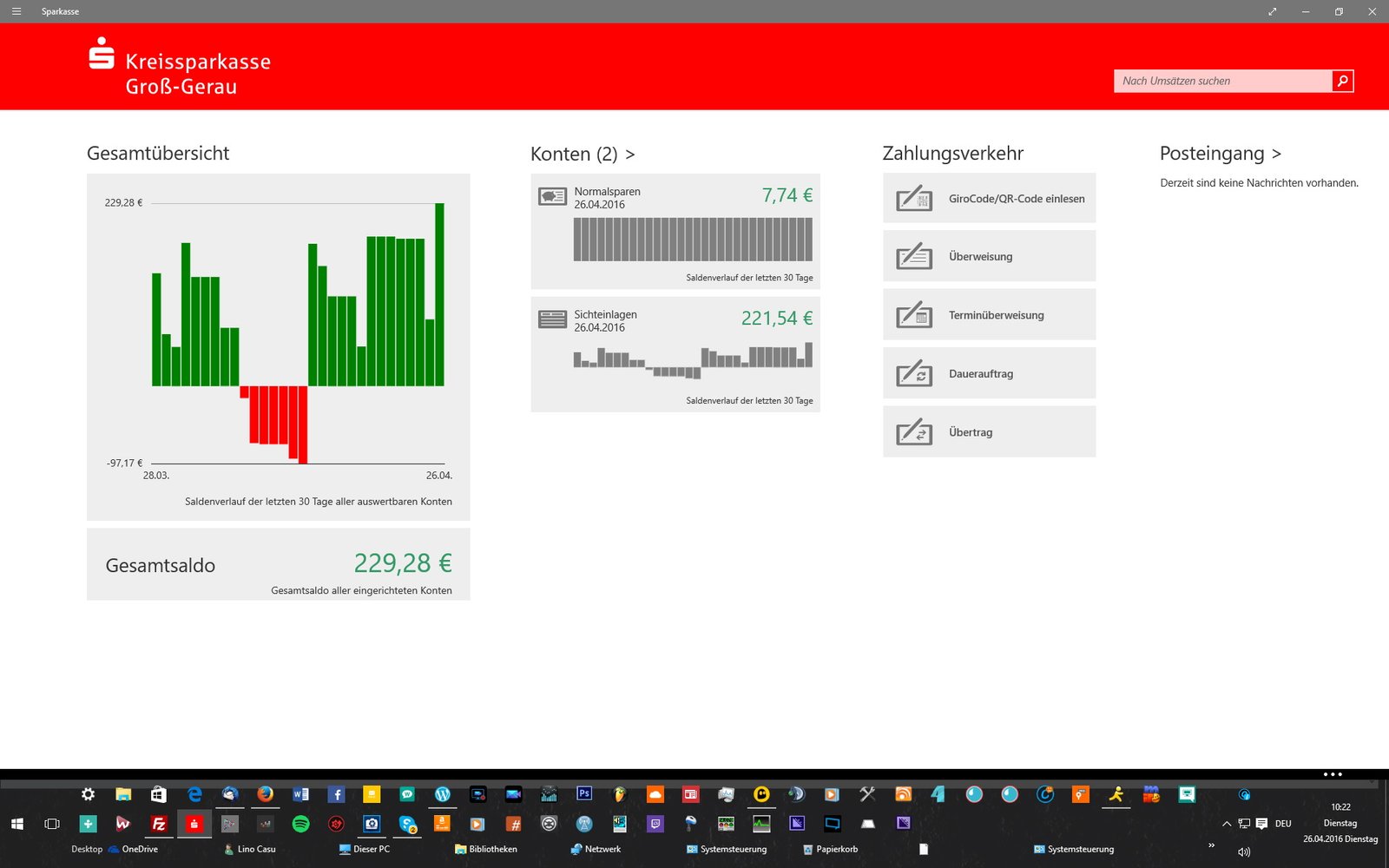Toggle fullscreen with the expand arrows icon
The height and width of the screenshot is (868, 1389).
(1272, 11)
